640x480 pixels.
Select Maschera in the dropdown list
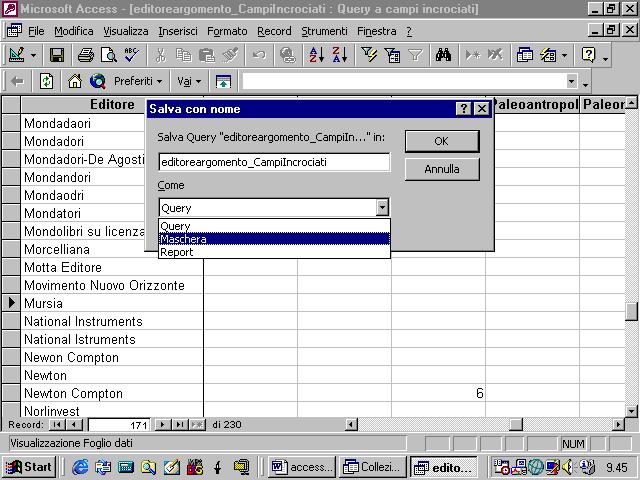pos(274,239)
